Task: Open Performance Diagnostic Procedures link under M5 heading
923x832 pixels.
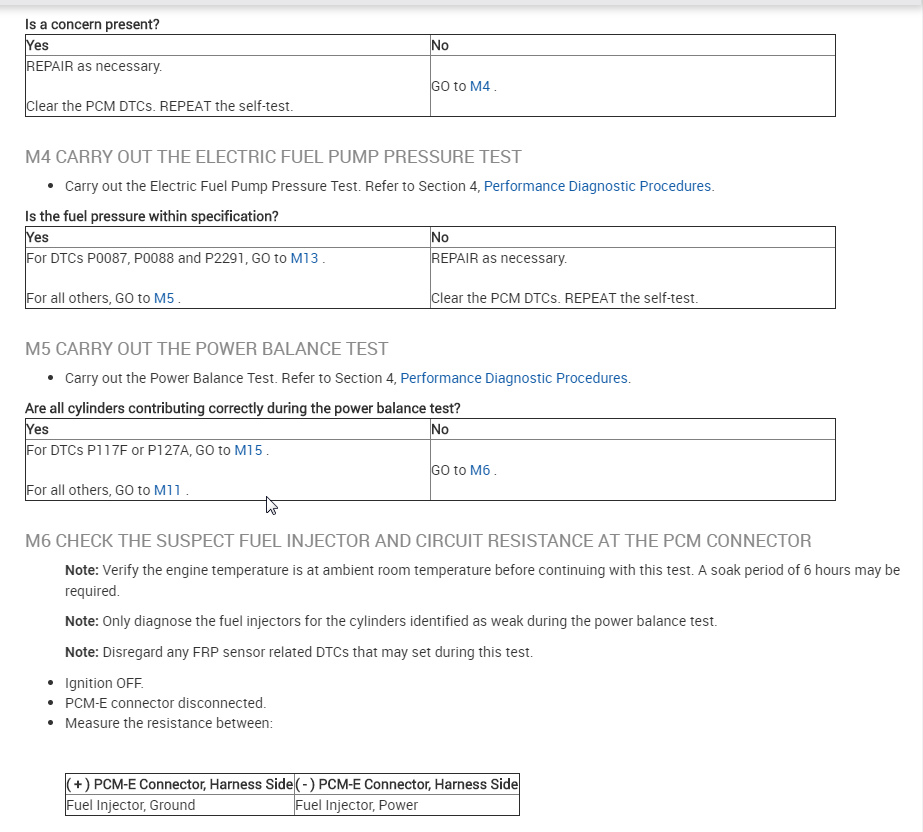Action: click(514, 378)
